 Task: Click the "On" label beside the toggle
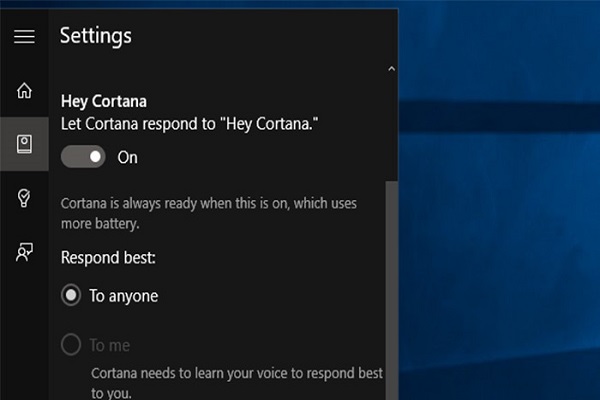(x=128, y=157)
